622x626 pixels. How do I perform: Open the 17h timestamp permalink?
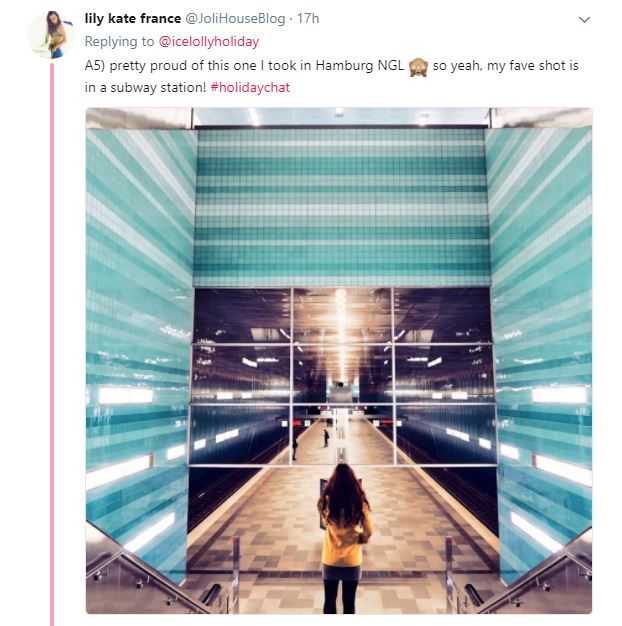(308, 18)
